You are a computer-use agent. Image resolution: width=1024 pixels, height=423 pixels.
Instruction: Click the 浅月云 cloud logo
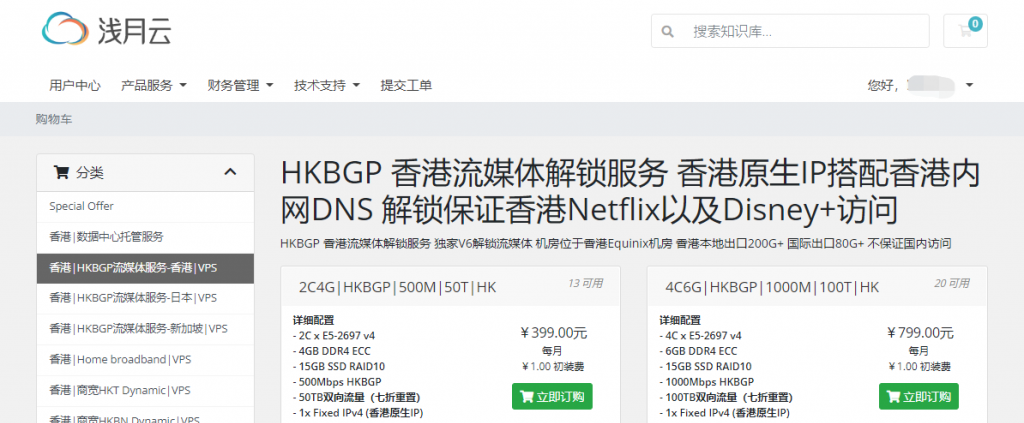click(x=106, y=29)
